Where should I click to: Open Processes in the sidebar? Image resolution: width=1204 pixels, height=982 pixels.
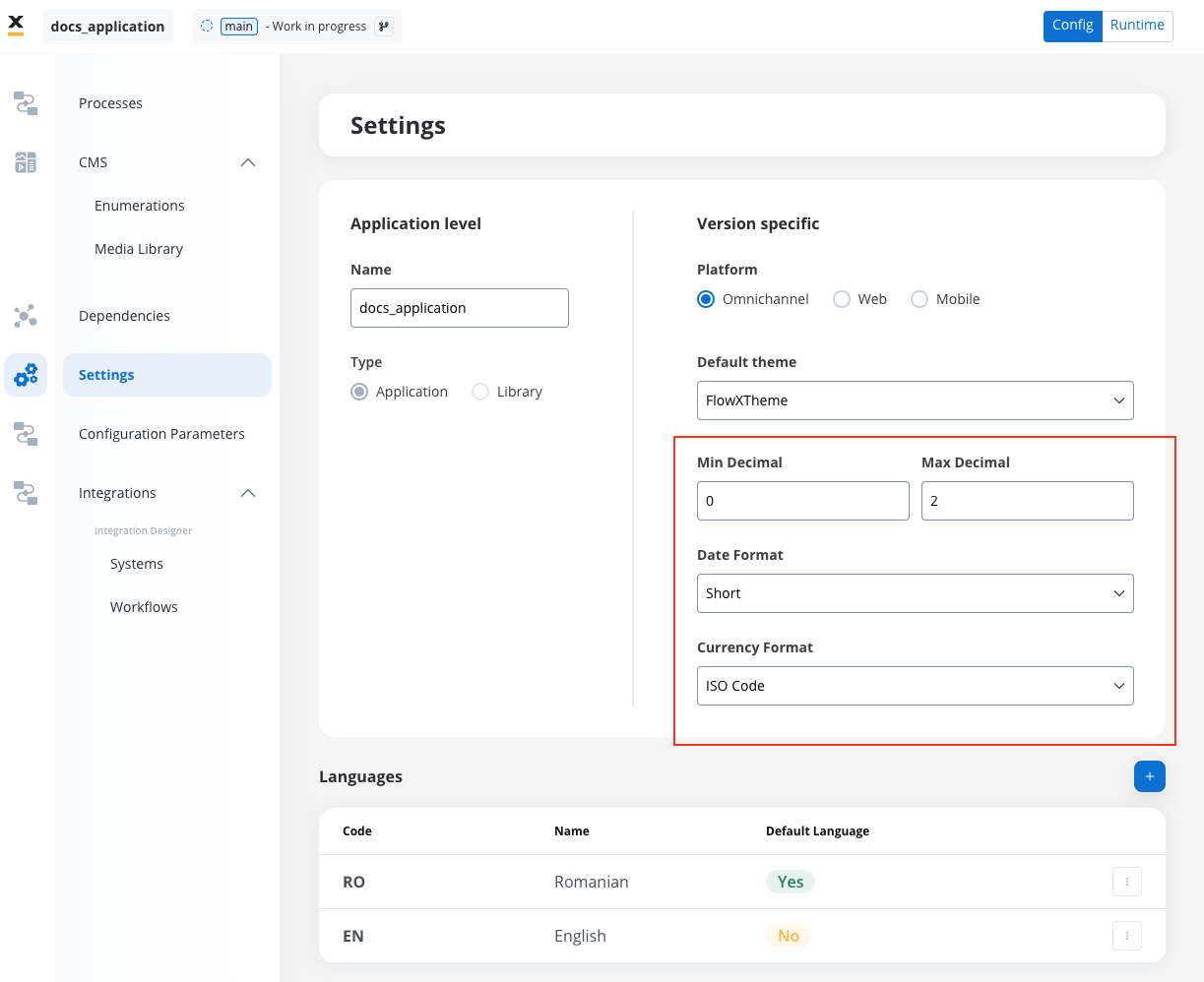tap(110, 103)
